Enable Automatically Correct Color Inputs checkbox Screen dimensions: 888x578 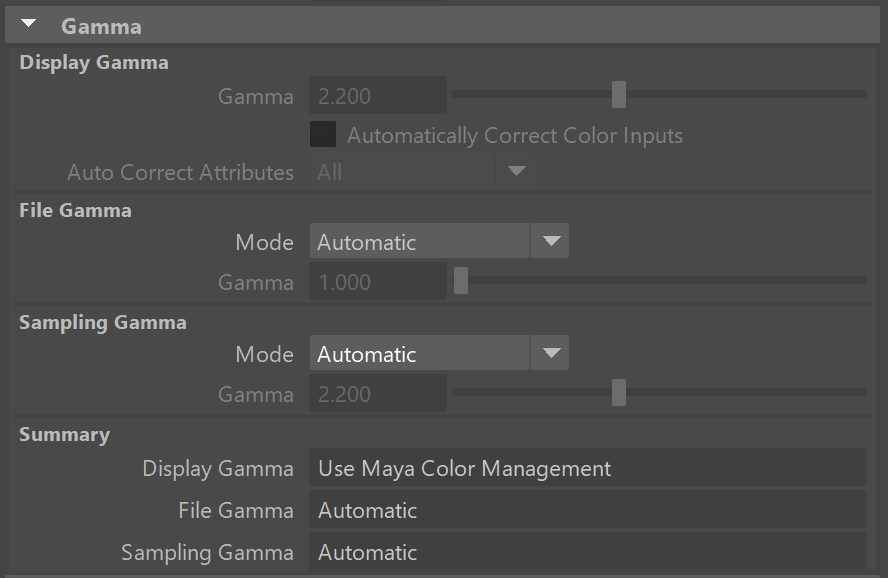323,135
